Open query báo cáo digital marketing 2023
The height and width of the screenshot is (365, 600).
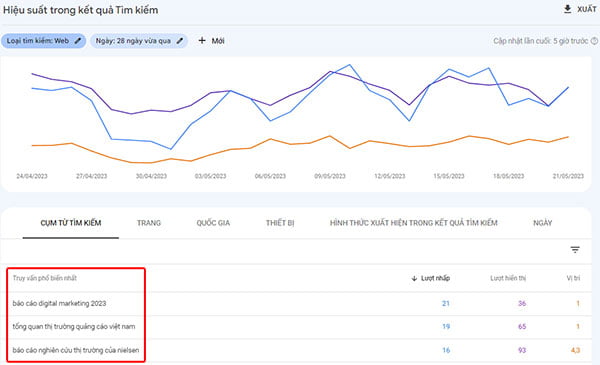click(x=59, y=303)
